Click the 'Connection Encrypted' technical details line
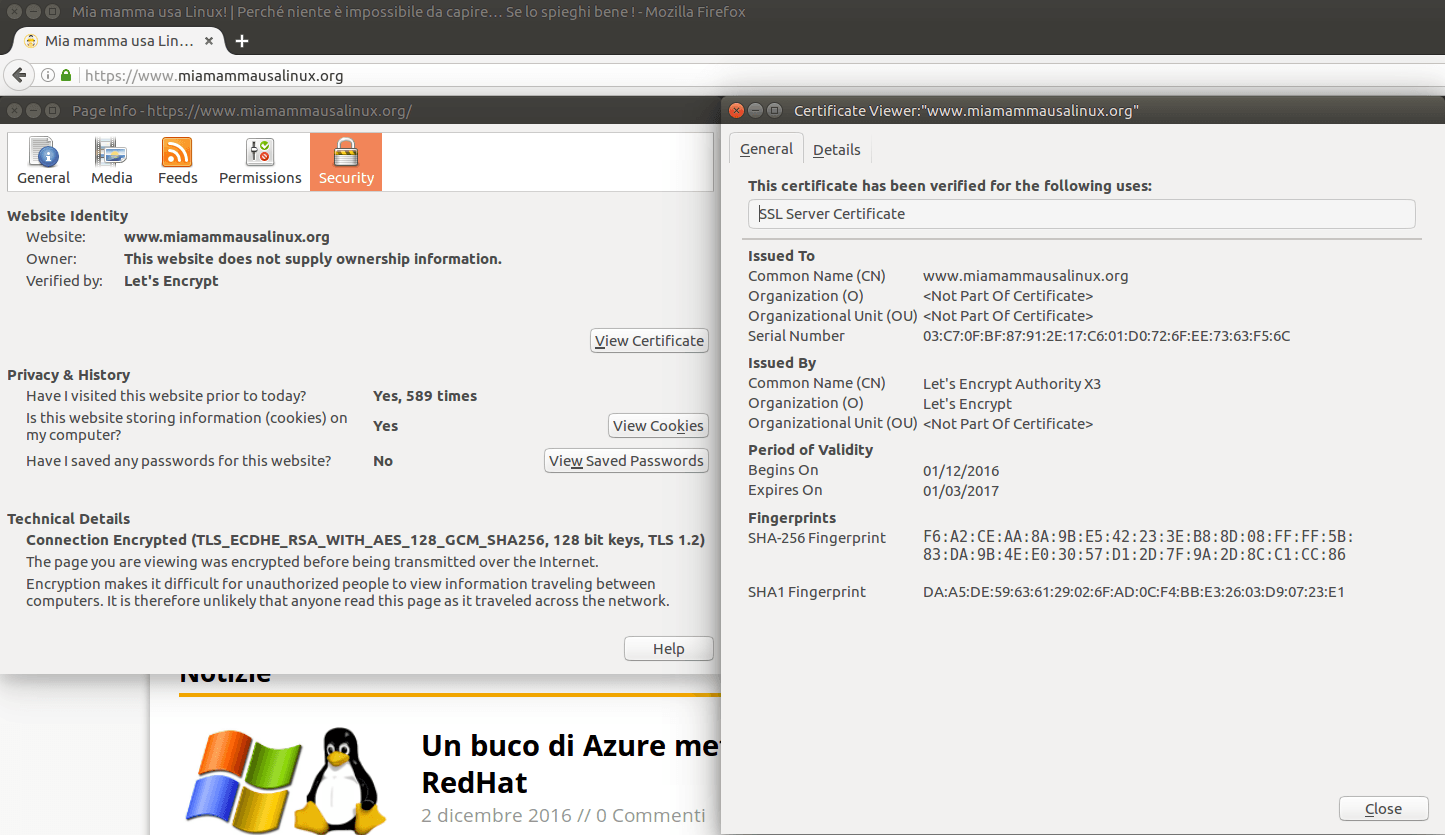 365,540
